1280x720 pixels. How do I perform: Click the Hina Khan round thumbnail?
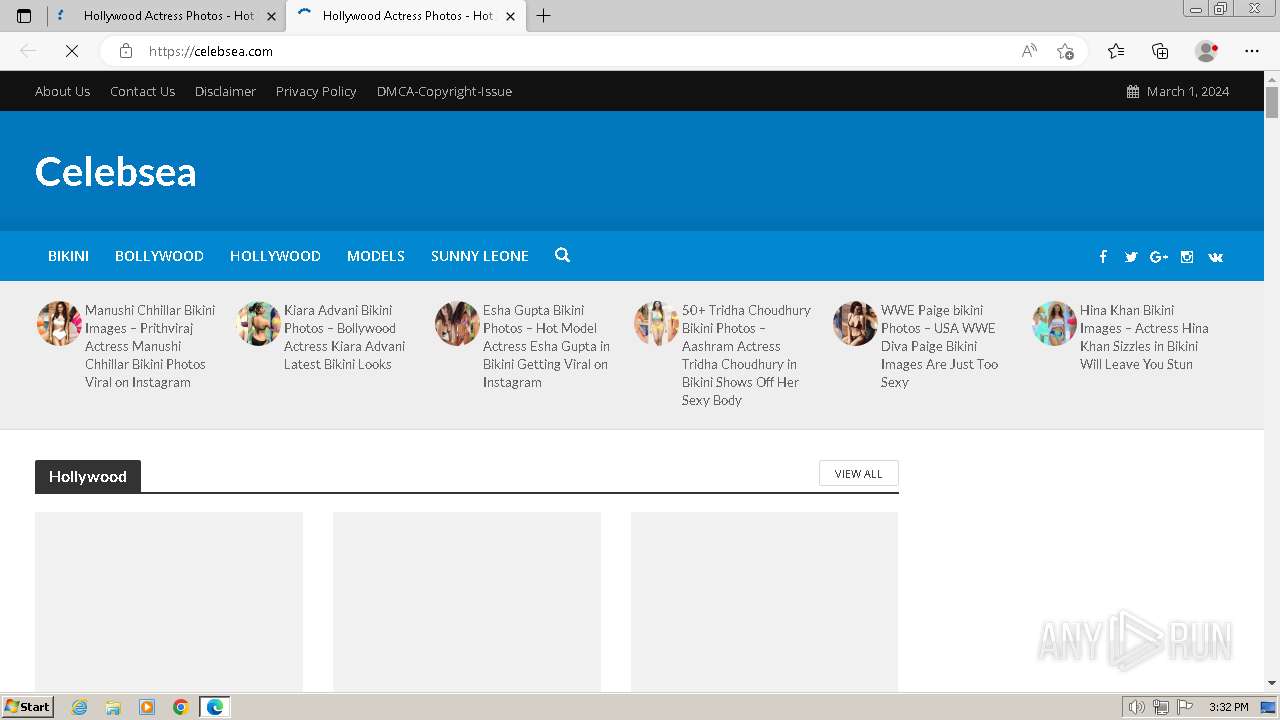tap(1054, 324)
